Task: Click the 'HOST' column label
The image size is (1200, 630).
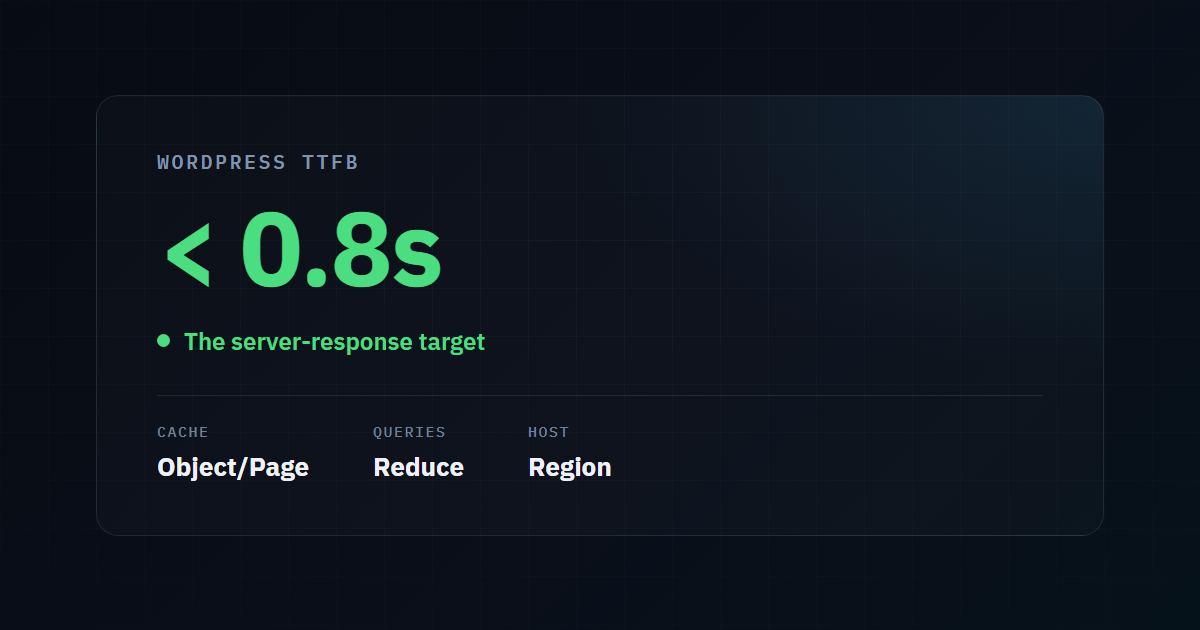Action: pos(548,432)
